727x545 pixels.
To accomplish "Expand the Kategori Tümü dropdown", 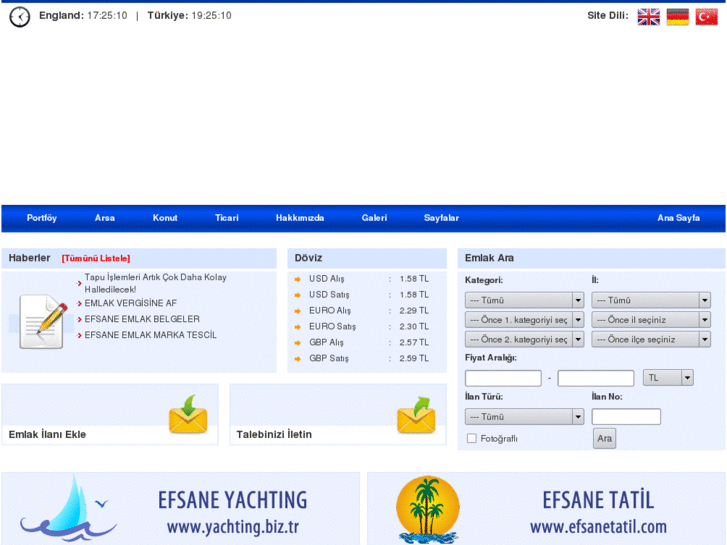I will (x=524, y=300).
